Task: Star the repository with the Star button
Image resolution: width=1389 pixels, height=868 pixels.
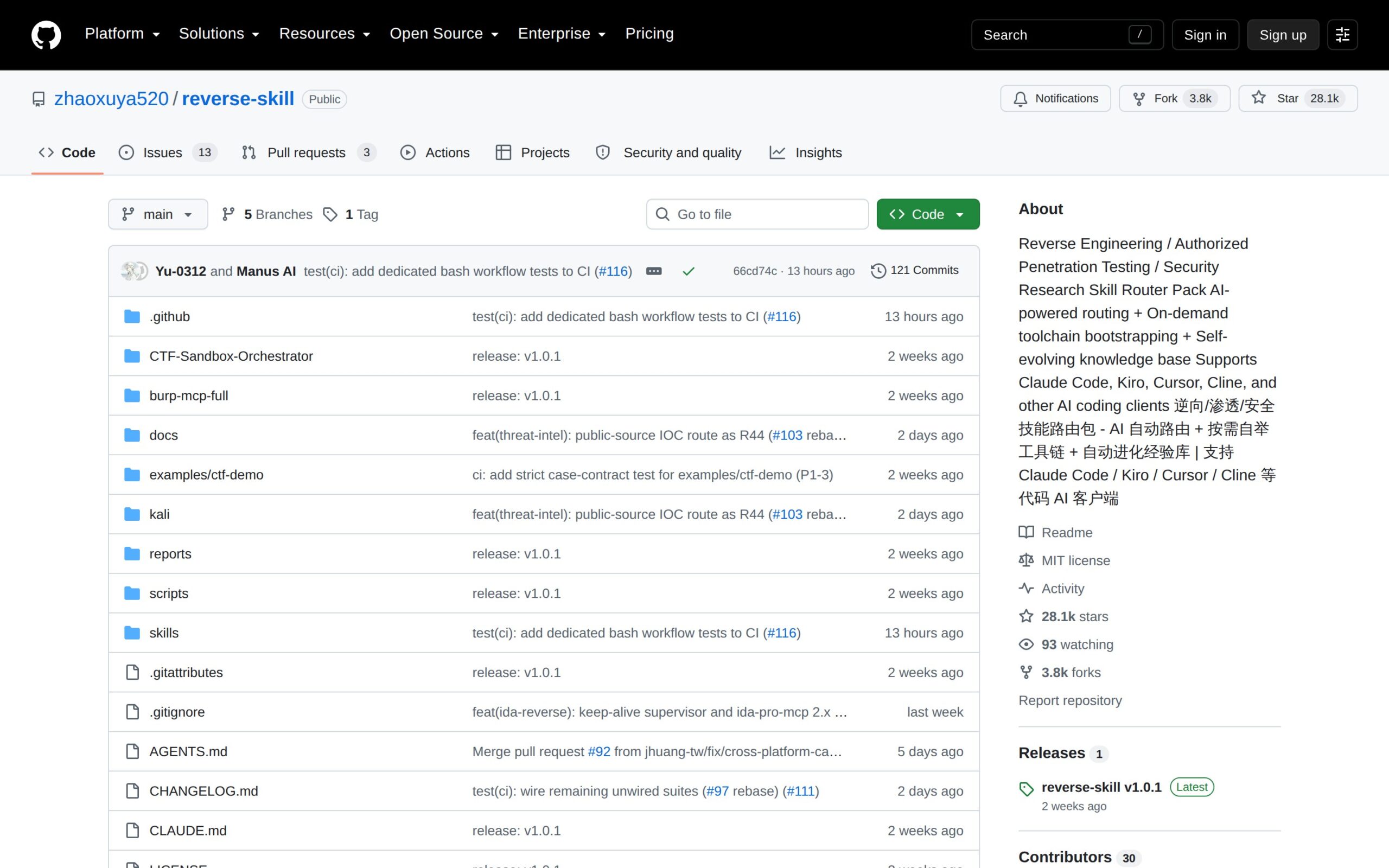Action: tap(1297, 98)
